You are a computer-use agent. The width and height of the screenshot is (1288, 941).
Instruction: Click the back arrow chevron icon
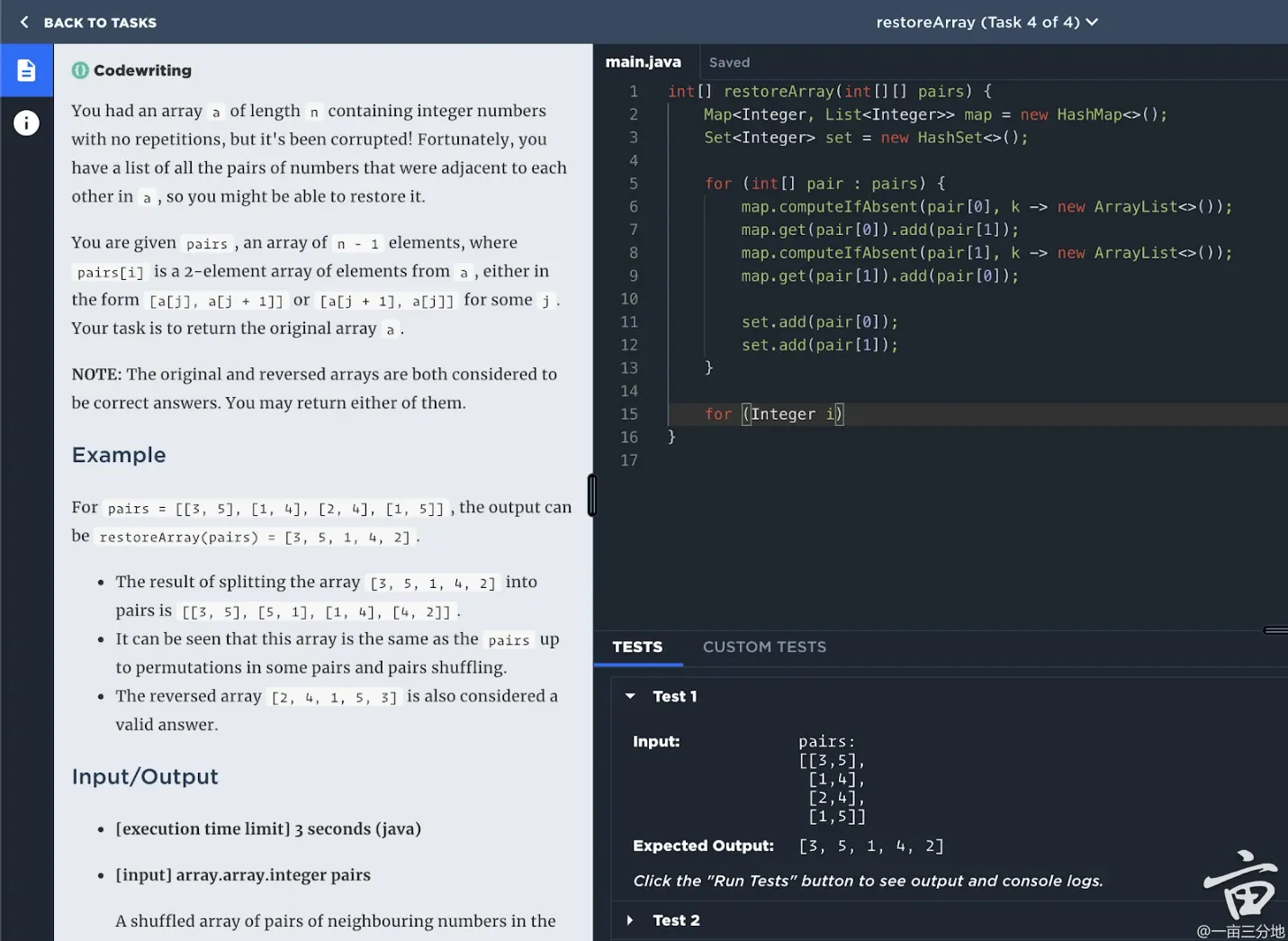click(x=24, y=22)
